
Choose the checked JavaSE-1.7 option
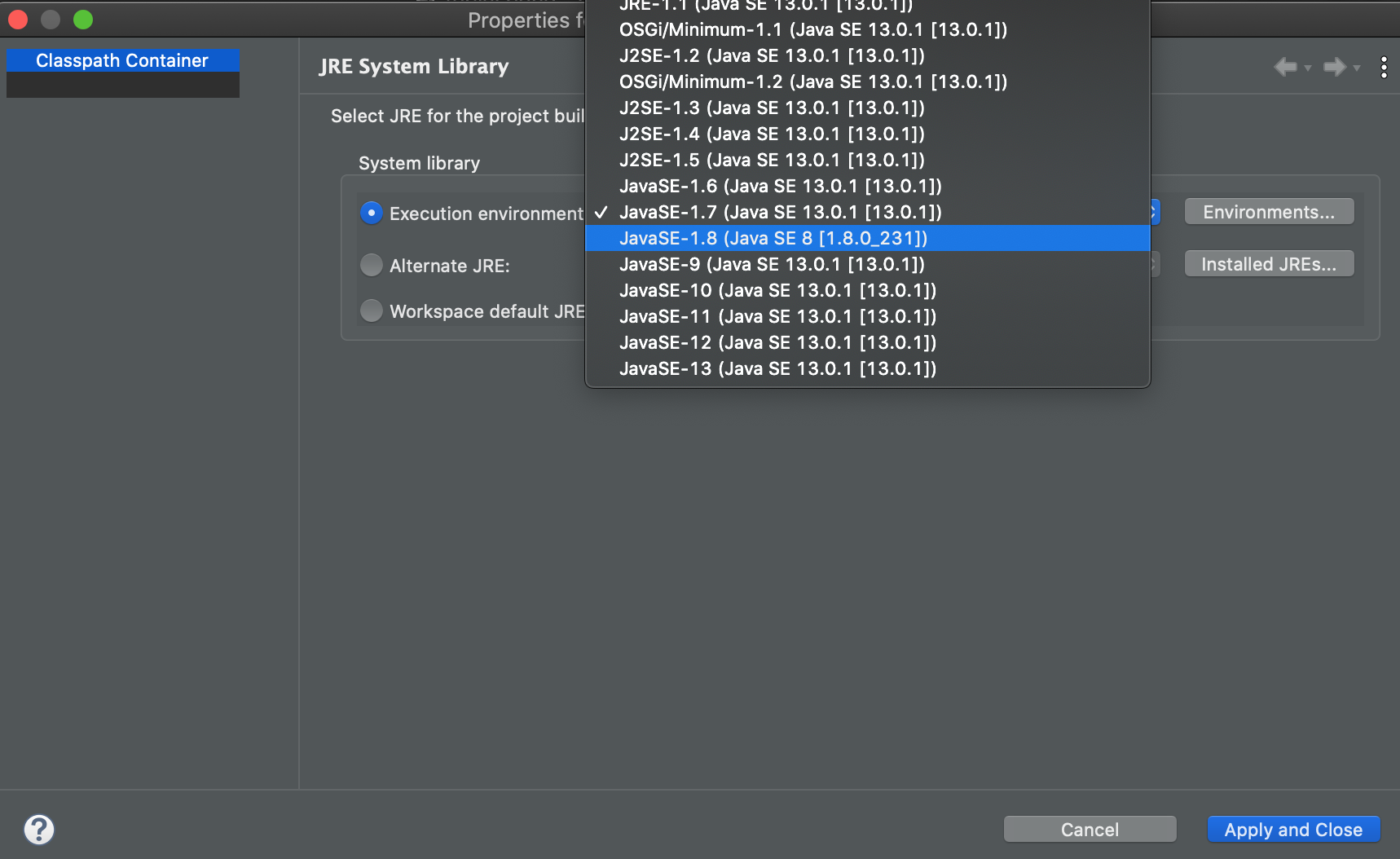pyautogui.click(x=868, y=212)
